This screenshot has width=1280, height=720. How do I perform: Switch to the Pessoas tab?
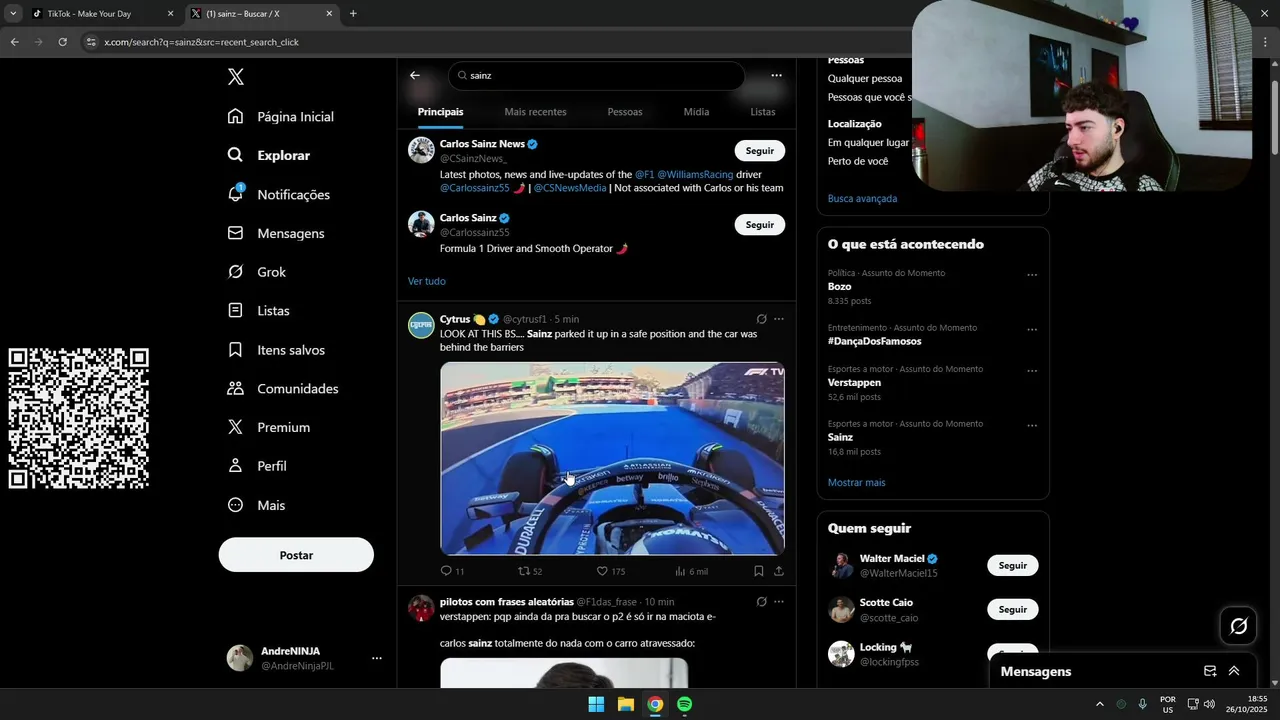point(625,112)
